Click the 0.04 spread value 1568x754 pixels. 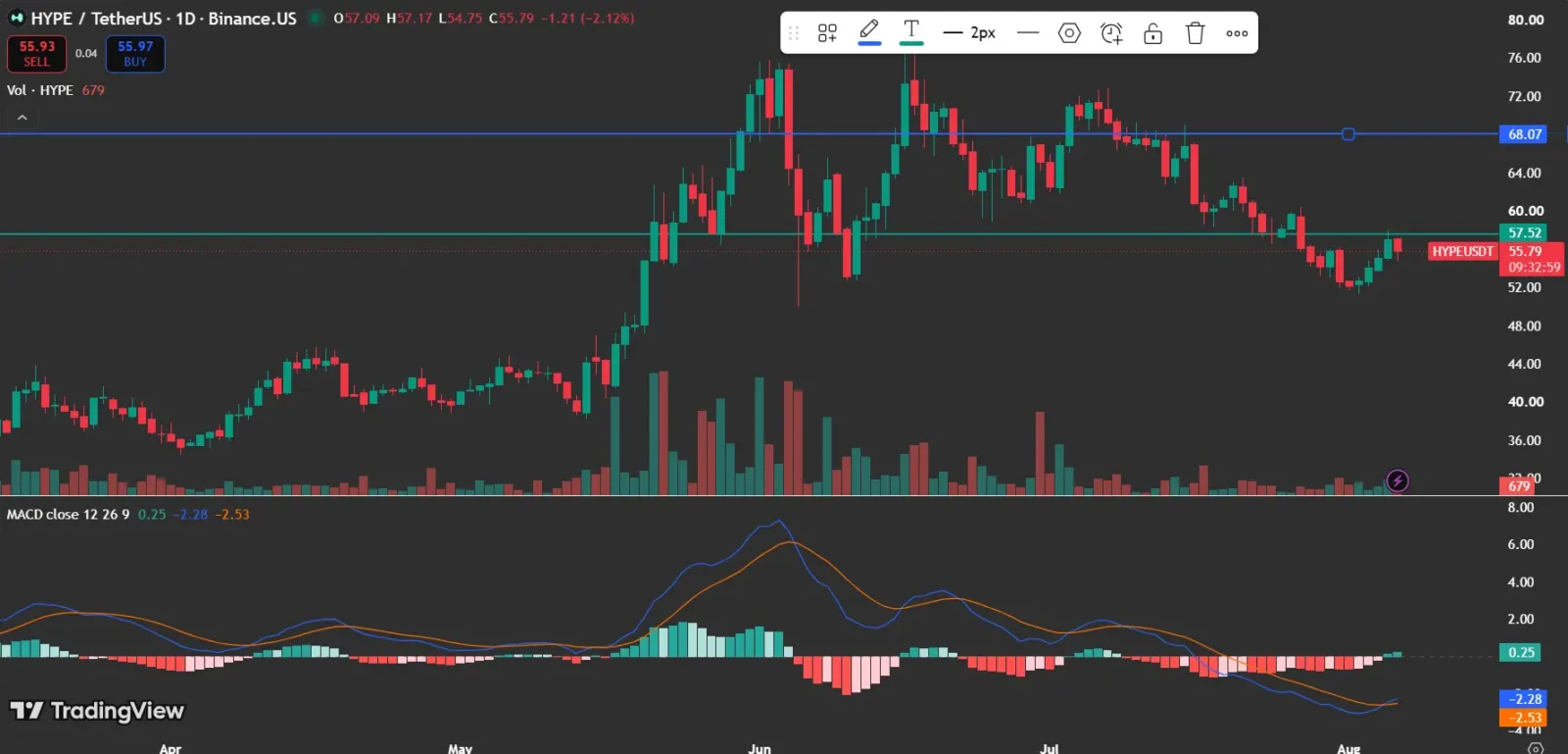(86, 54)
